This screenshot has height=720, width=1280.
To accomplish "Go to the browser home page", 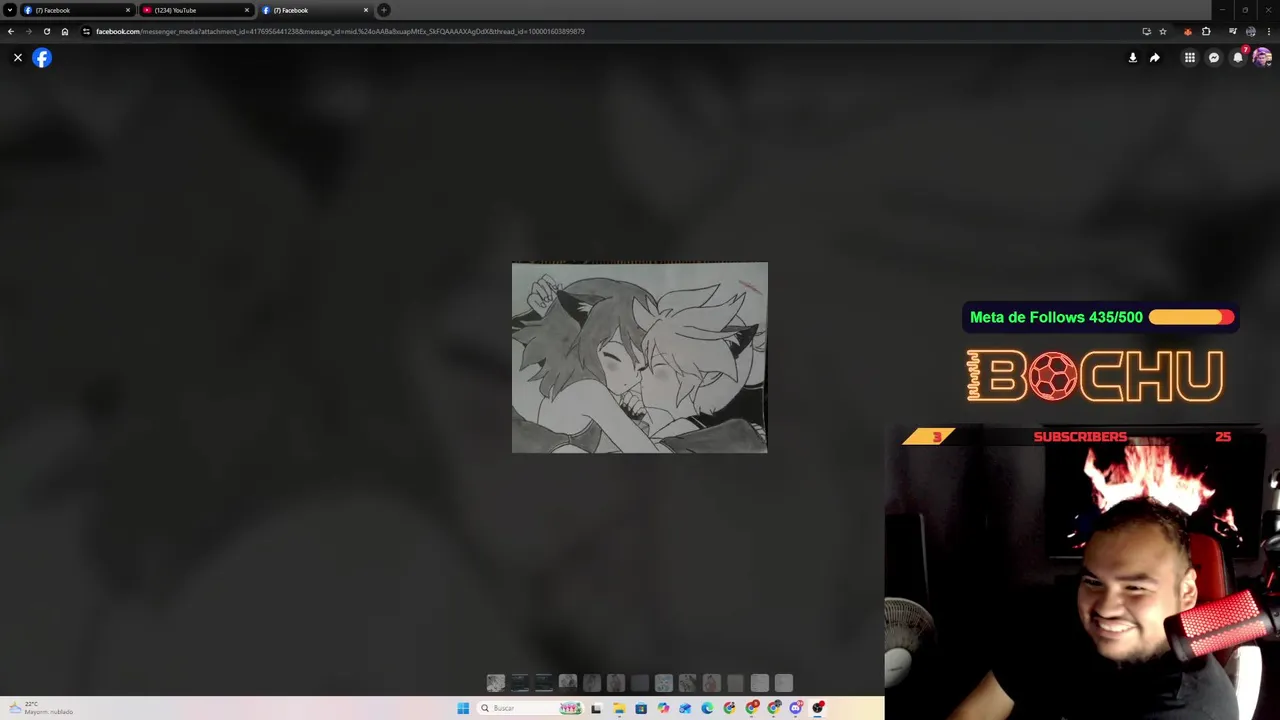I will point(65,31).
